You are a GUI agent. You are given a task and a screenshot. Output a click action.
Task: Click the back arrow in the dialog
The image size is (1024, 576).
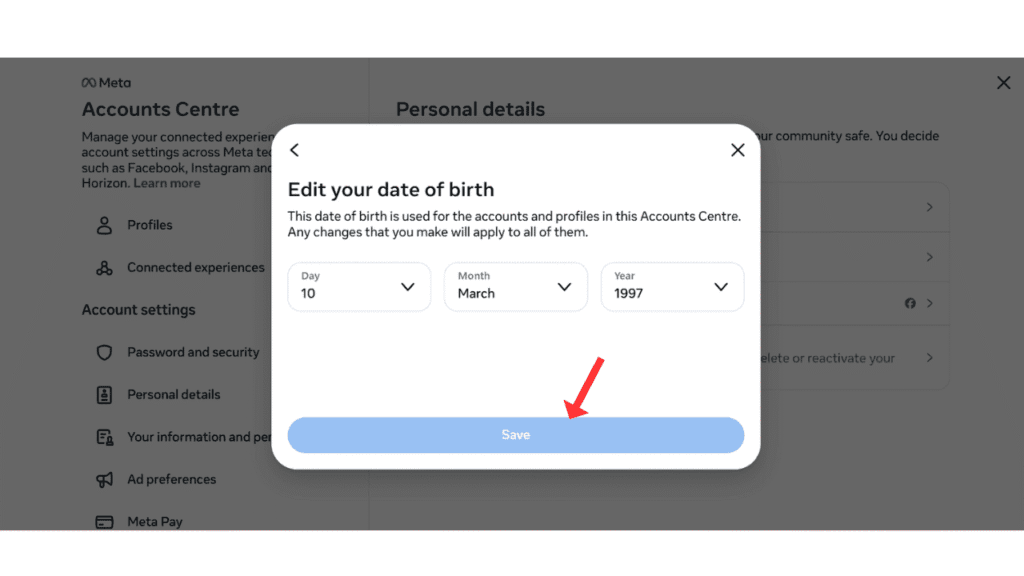[x=294, y=149]
